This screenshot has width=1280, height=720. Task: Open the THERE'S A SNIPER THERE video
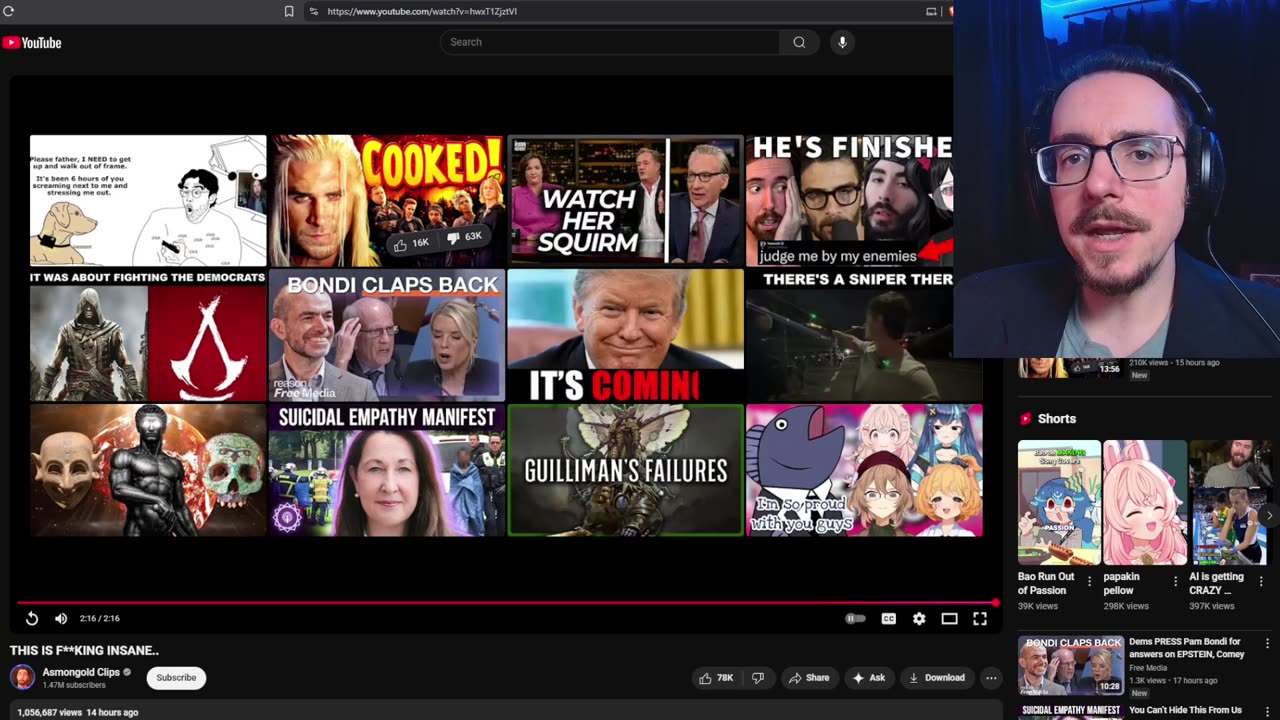(x=849, y=335)
